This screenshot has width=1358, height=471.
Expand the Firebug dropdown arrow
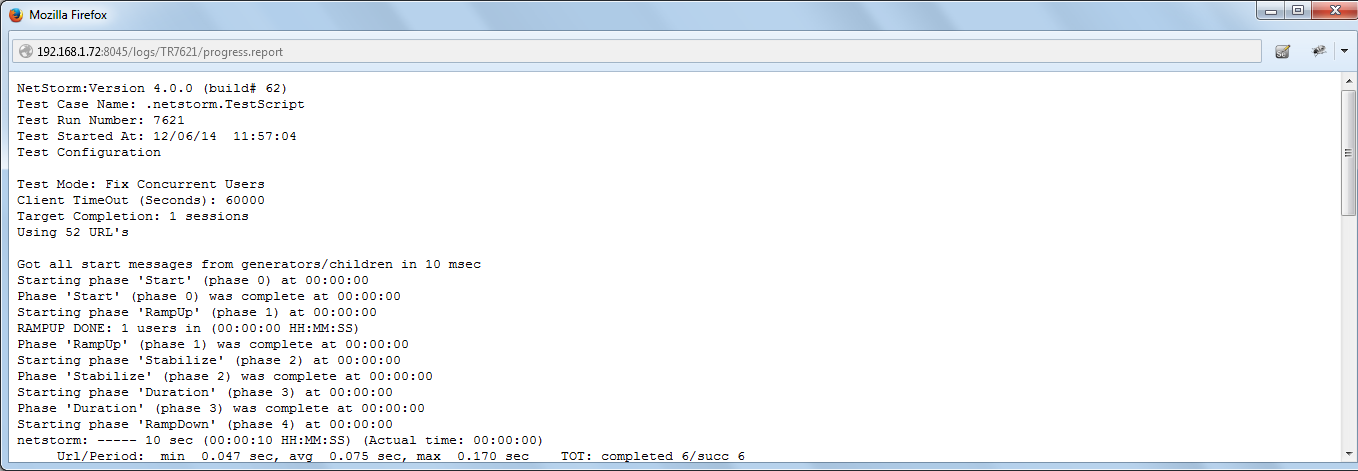pos(1344,51)
